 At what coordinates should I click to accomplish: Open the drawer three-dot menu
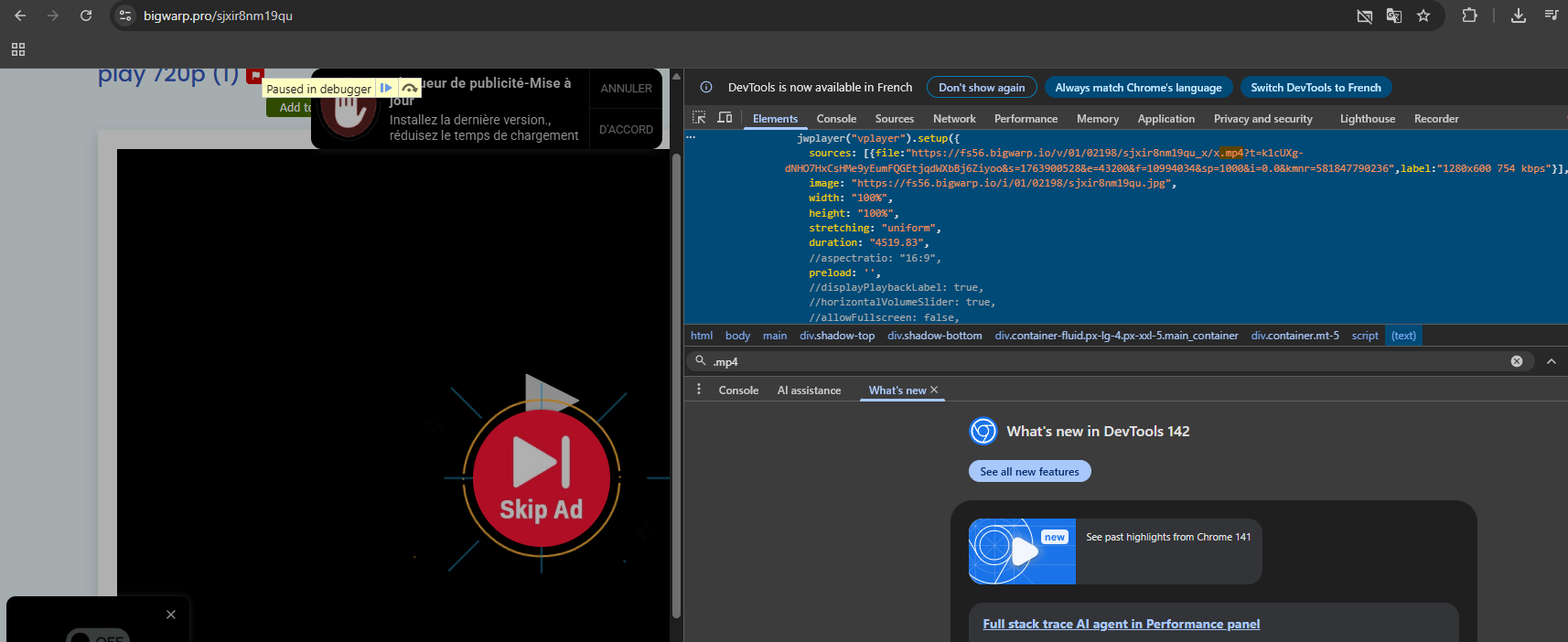click(699, 390)
